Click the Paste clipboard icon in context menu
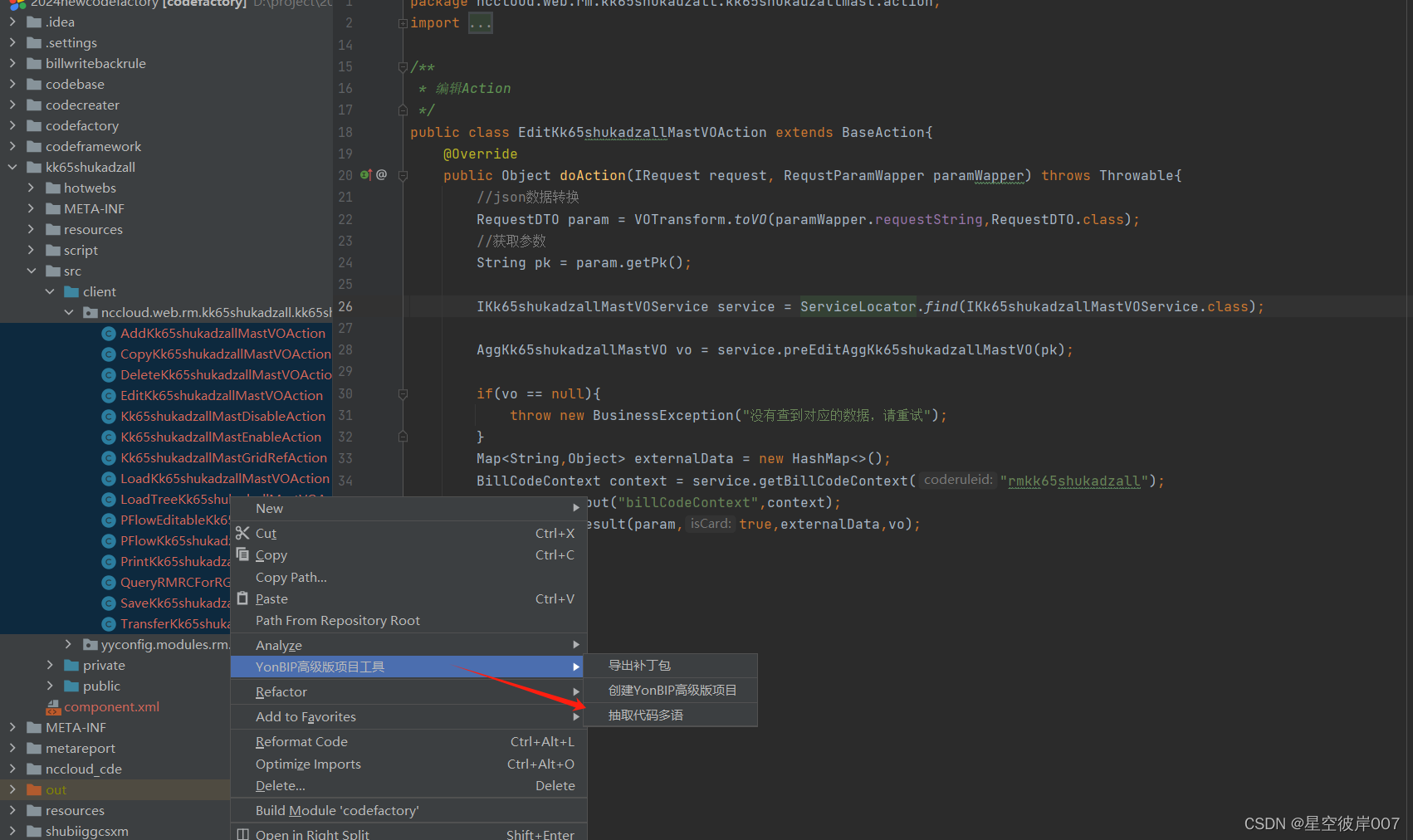 point(242,598)
